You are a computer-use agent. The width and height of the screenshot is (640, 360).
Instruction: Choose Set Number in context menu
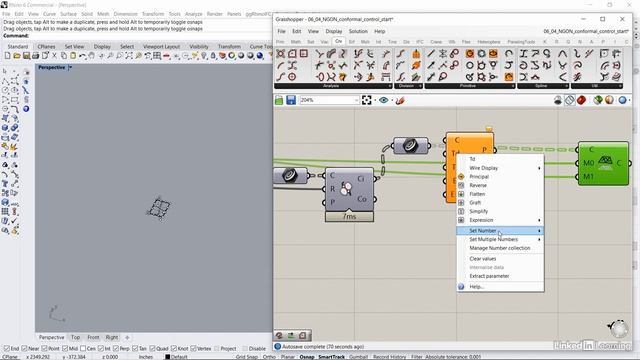point(500,231)
